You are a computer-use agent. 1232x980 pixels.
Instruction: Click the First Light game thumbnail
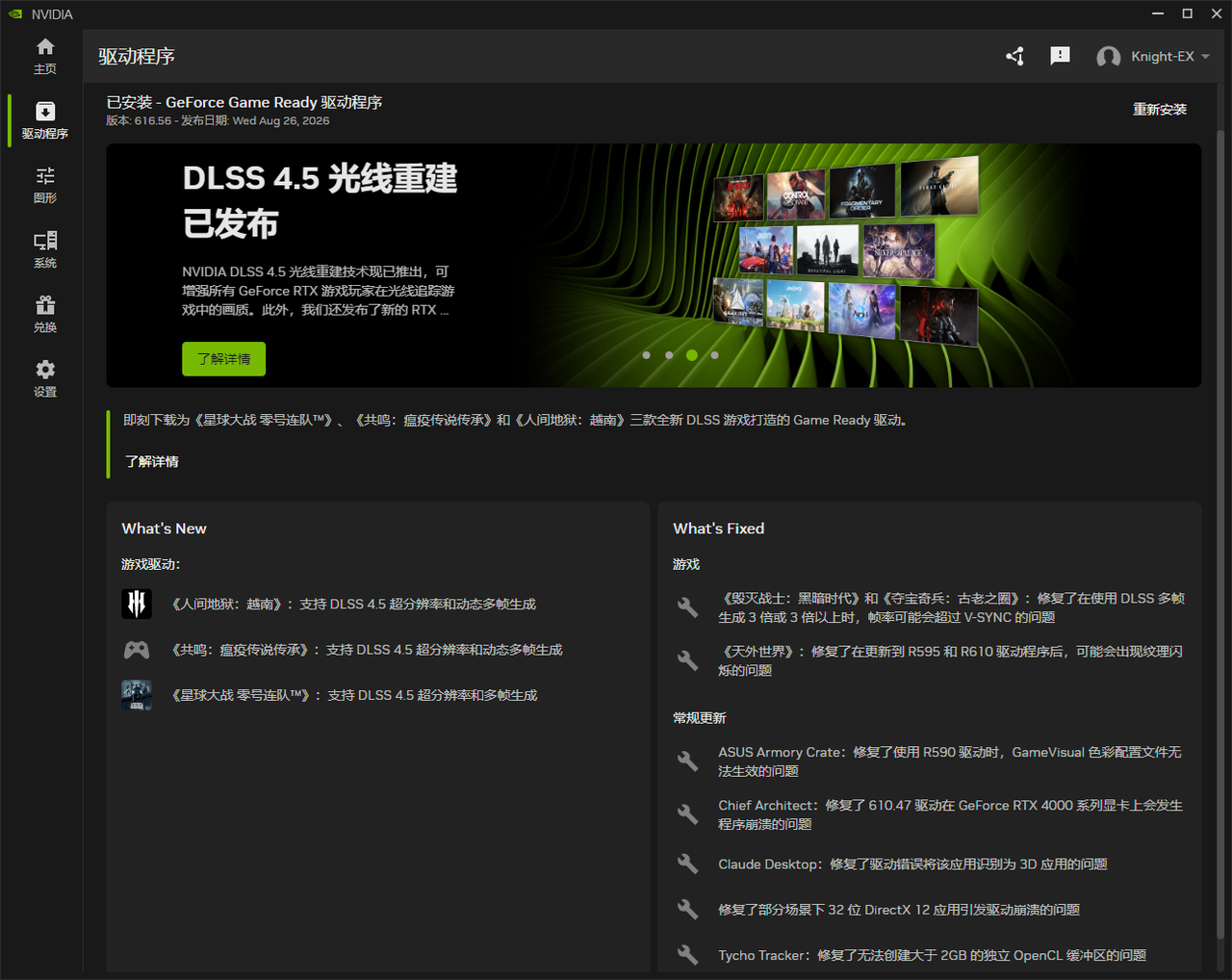point(939,186)
